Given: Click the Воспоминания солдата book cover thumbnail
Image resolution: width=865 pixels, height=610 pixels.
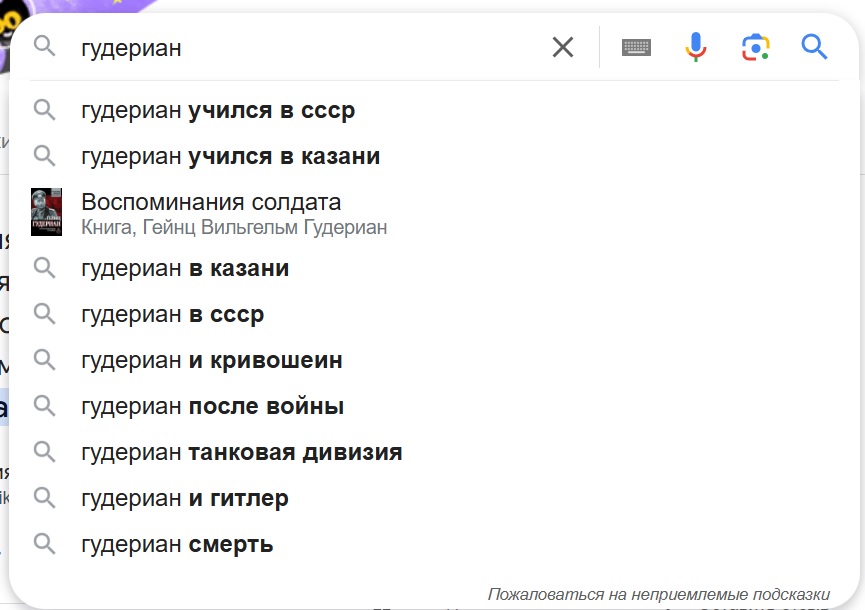Looking at the screenshot, I should 46,212.
